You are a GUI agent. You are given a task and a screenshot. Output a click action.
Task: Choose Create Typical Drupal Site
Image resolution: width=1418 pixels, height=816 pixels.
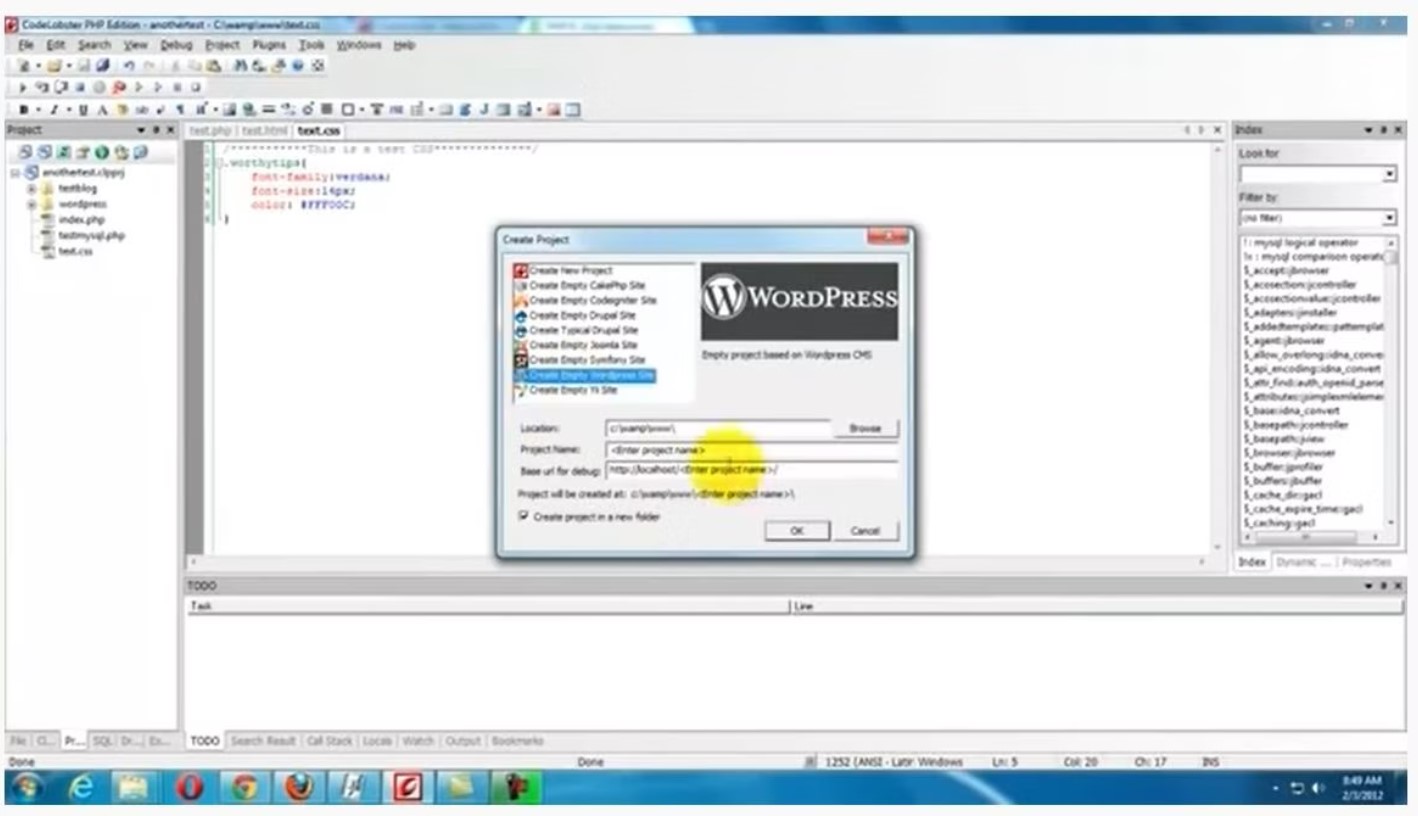pyautogui.click(x=583, y=330)
